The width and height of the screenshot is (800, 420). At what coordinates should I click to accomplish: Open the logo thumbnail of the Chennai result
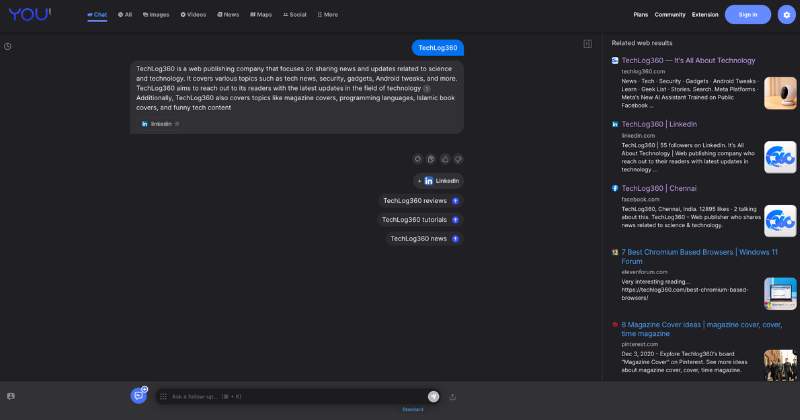[780, 221]
